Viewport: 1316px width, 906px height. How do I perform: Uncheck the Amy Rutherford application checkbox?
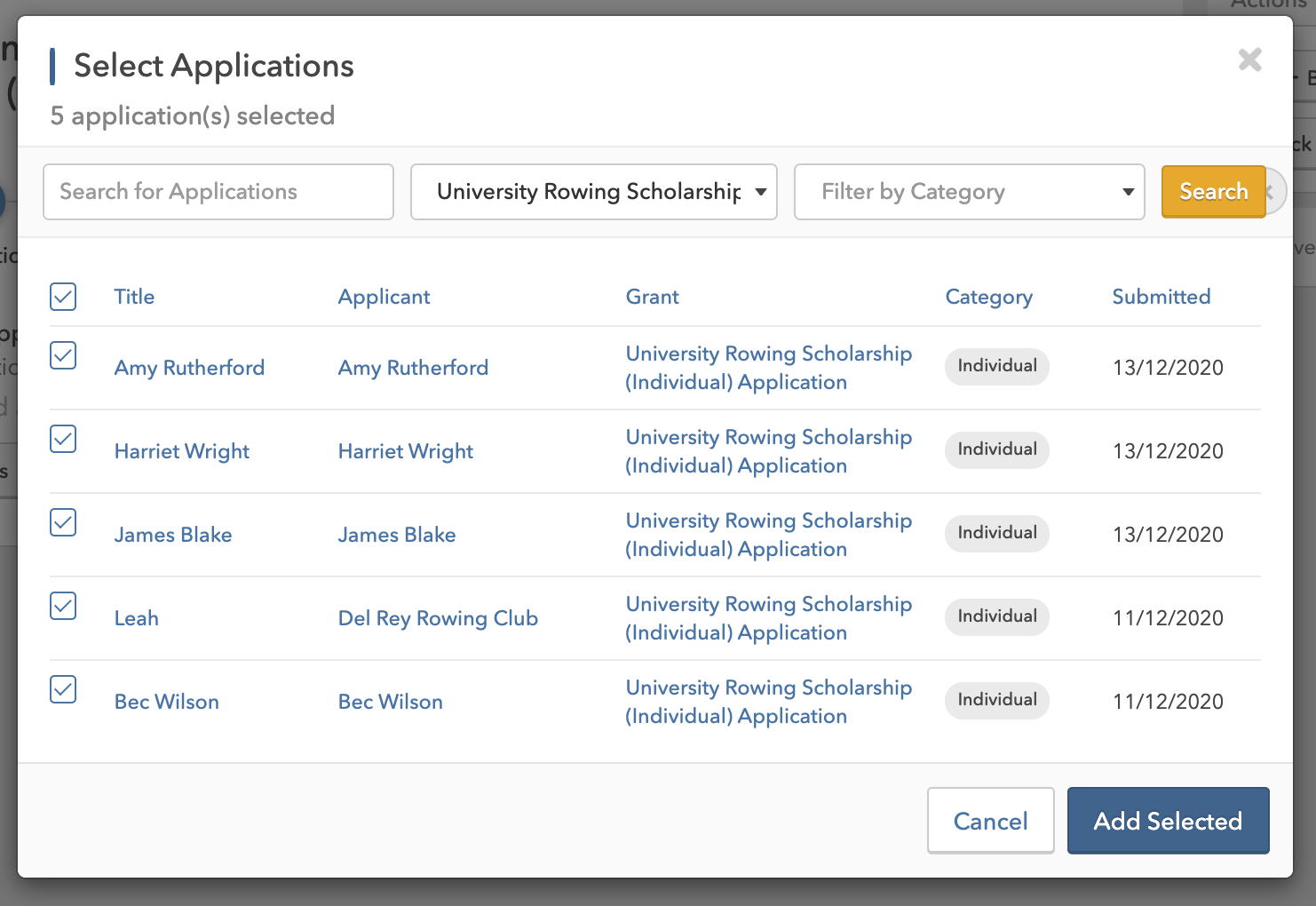pos(63,355)
